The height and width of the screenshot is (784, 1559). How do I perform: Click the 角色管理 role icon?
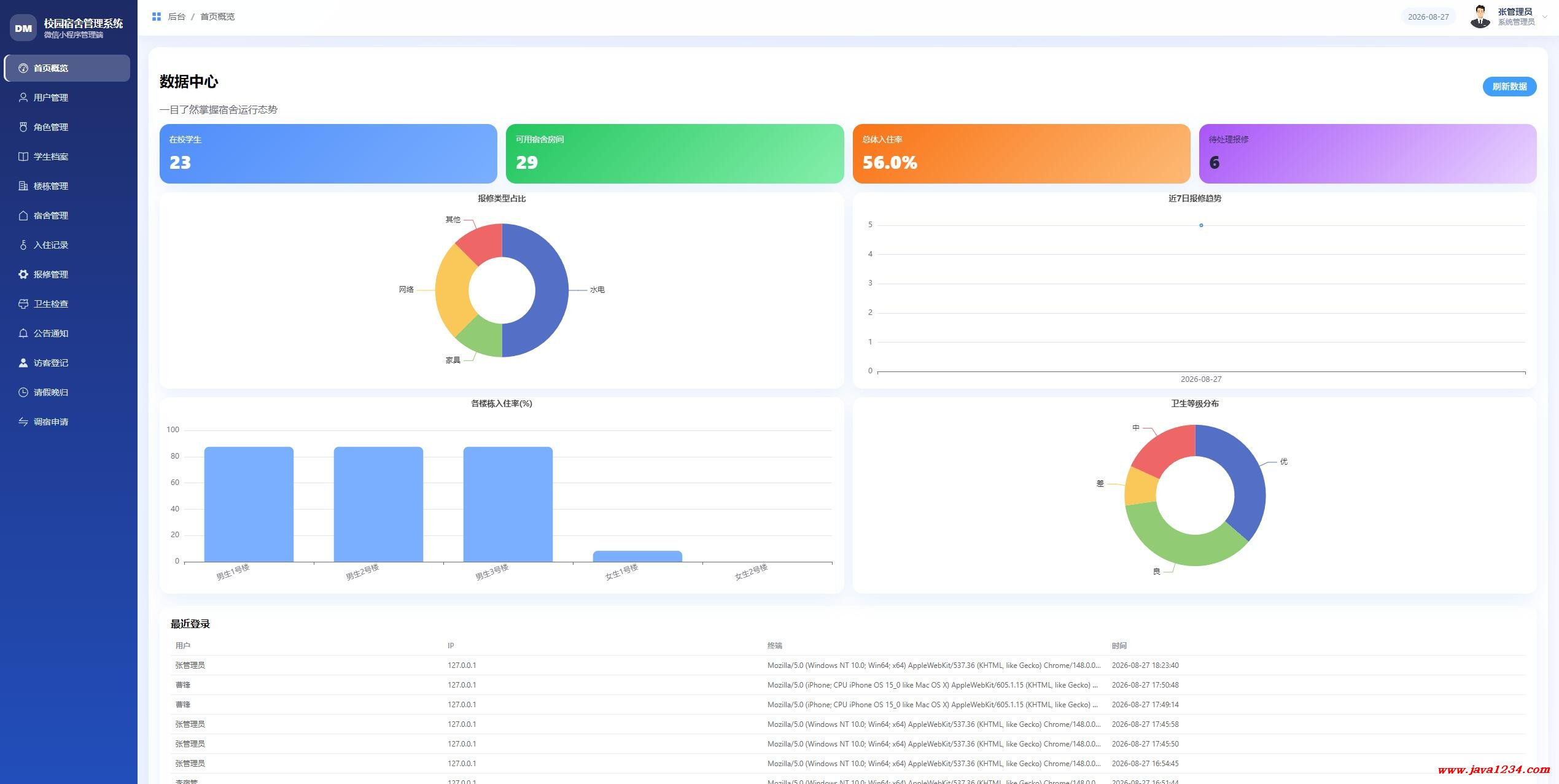(23, 127)
